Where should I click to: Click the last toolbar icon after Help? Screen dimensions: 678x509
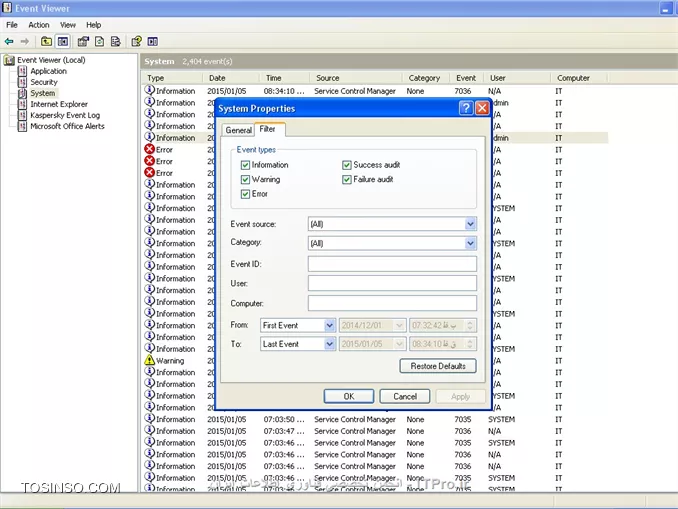click(x=153, y=42)
